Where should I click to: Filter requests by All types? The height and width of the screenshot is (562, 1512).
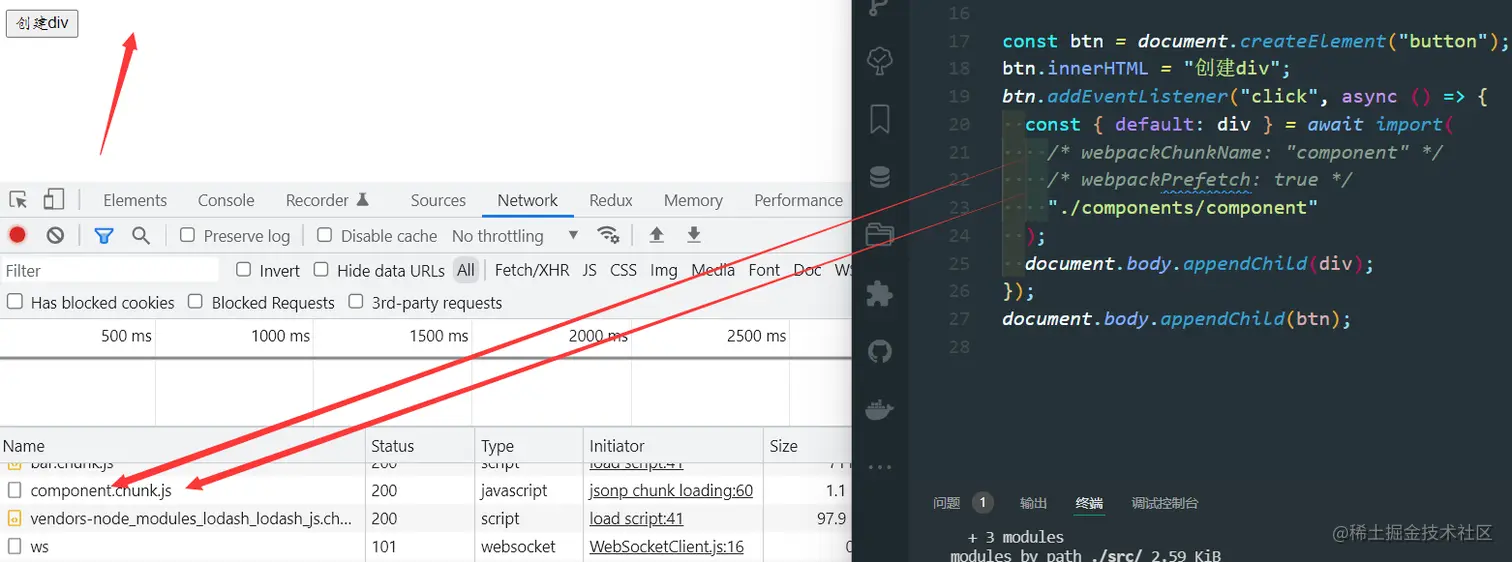pos(466,270)
